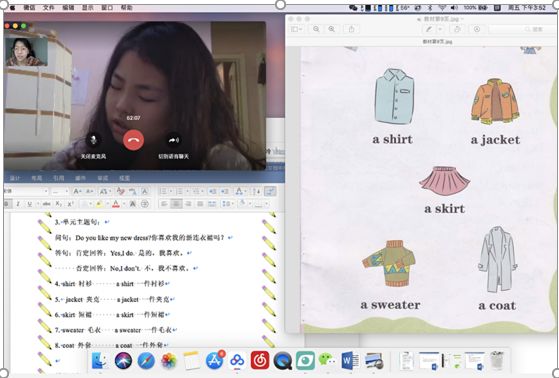Open NetEase Cloud Music in the Dock

point(260,361)
